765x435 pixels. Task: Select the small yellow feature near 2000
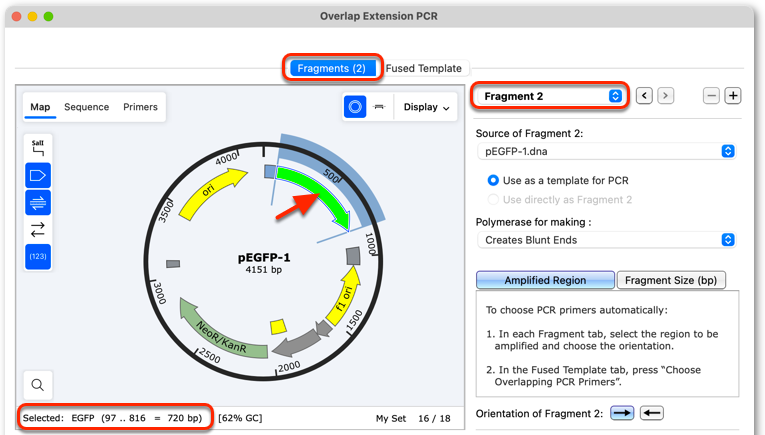tap(278, 326)
